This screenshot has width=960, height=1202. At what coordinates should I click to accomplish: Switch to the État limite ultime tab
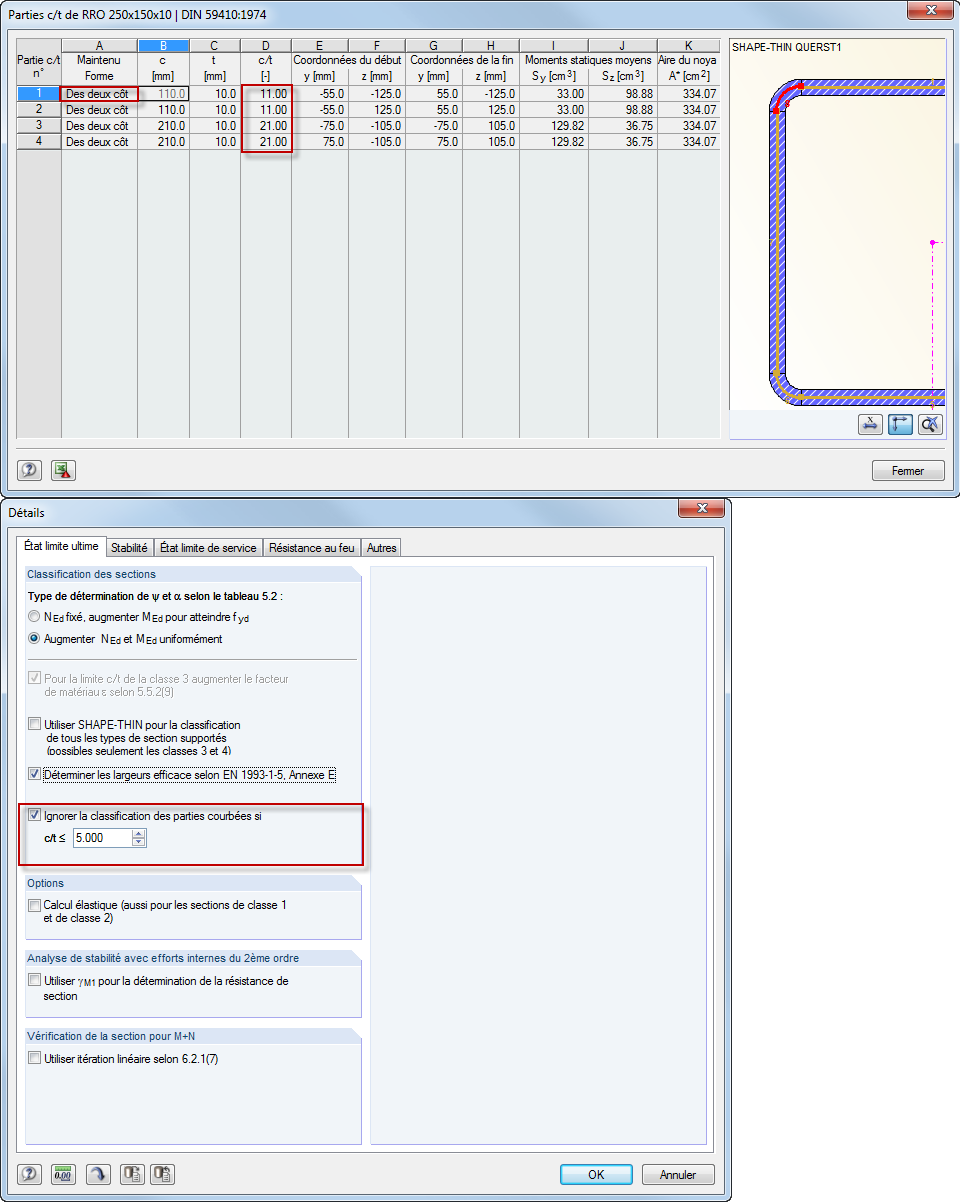coord(61,547)
